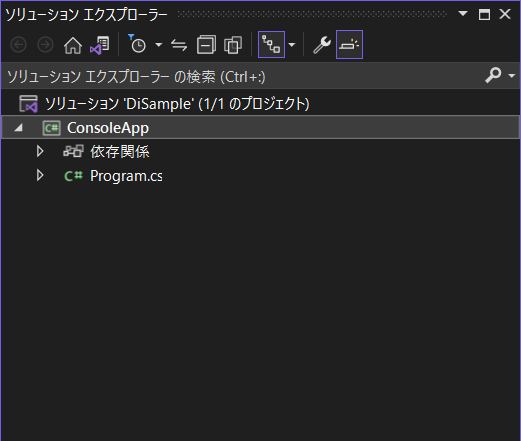The width and height of the screenshot is (521, 441).
Task: Go to Home view in Solution Explorer
Action: tap(73, 45)
